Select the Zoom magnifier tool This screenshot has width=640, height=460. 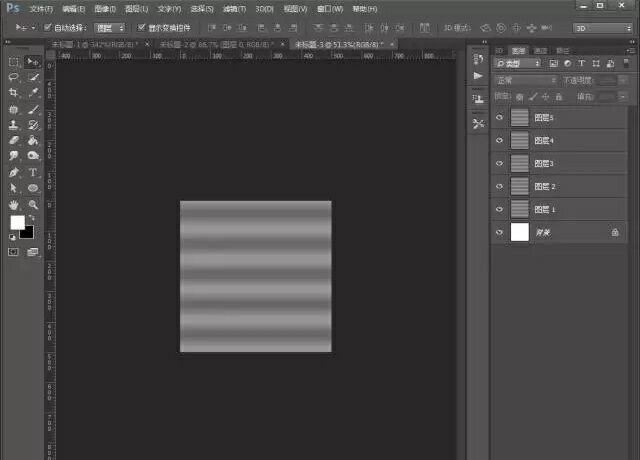[33, 203]
